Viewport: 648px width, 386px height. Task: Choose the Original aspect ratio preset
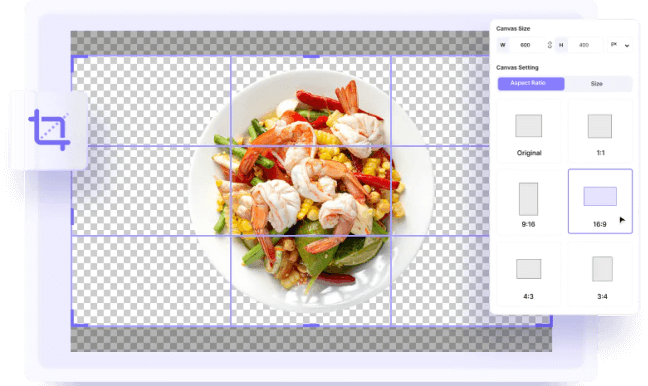click(x=529, y=132)
